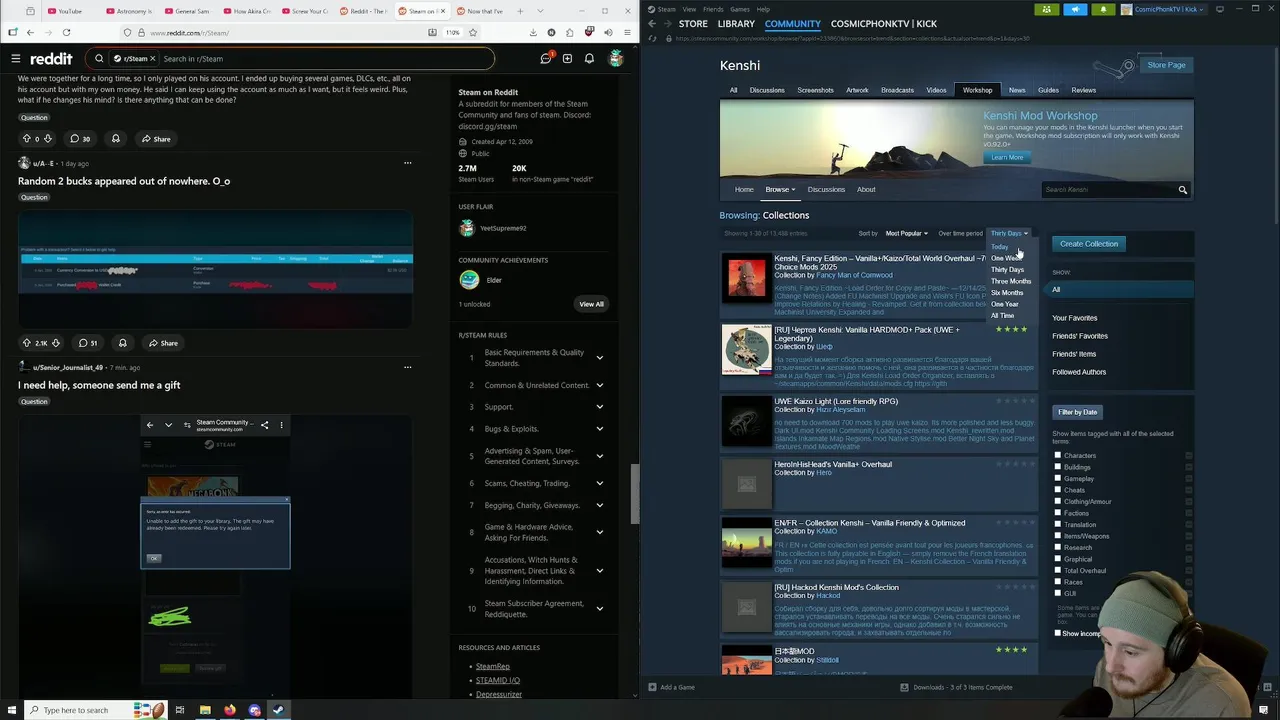The width and height of the screenshot is (1280, 720).
Task: Open the Reddit user avatar menu
Action: tap(615, 59)
